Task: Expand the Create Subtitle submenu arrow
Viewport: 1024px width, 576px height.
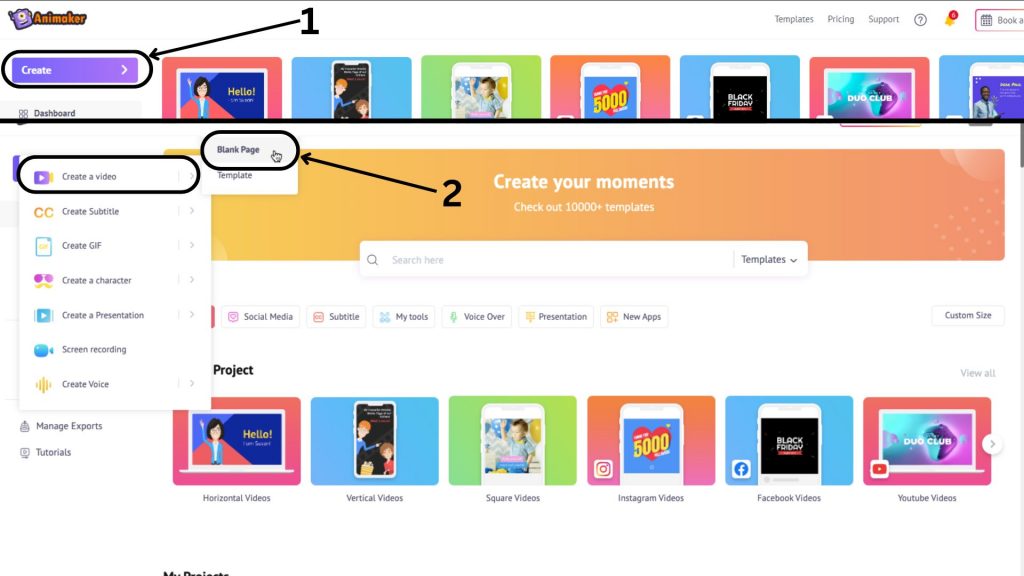Action: coord(191,211)
